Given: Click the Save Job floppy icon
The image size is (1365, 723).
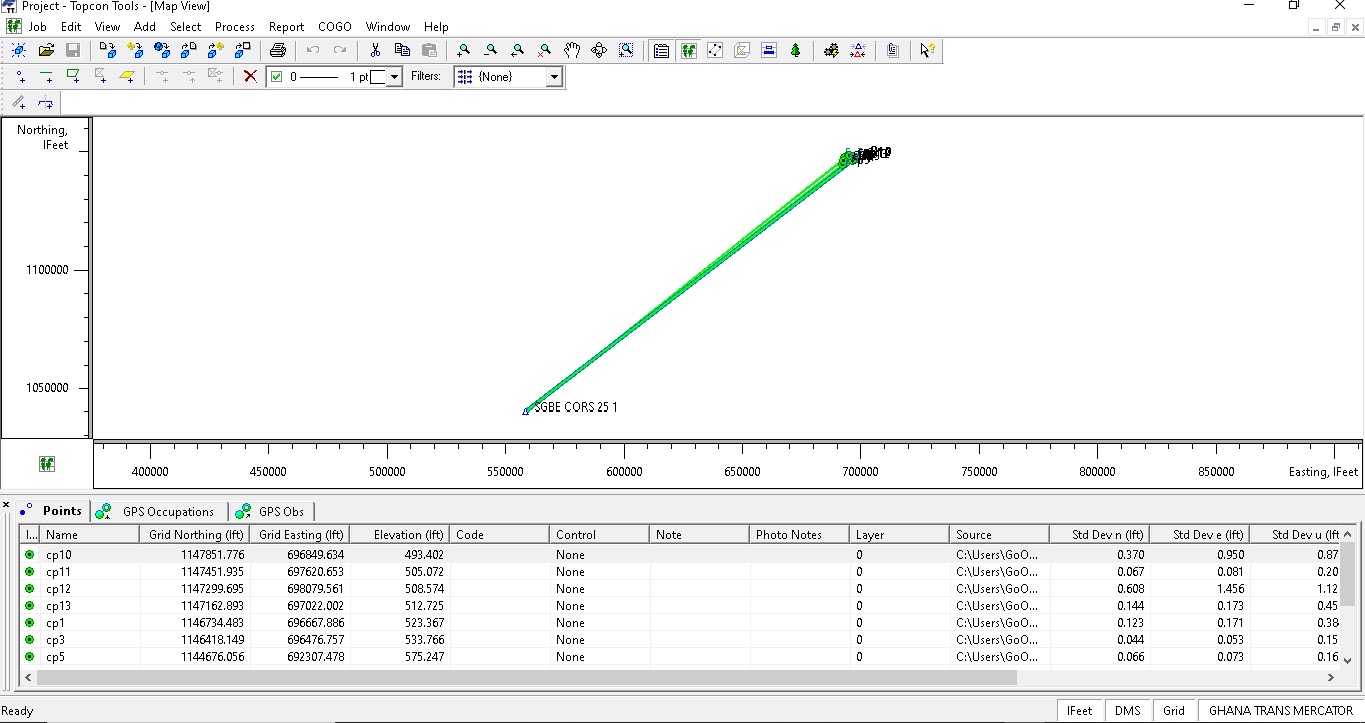Looking at the screenshot, I should click(x=73, y=50).
